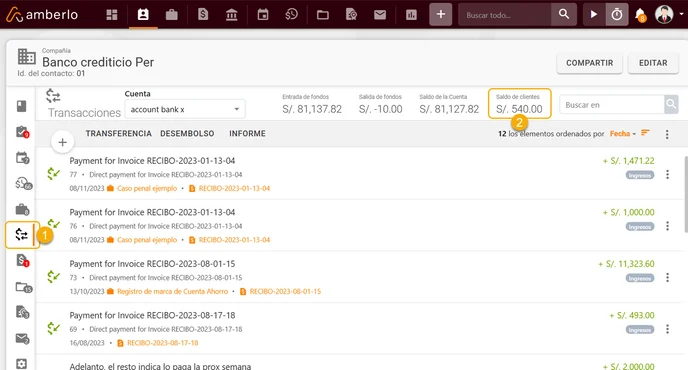Open sidebar tasks clipboard icon

22,132
